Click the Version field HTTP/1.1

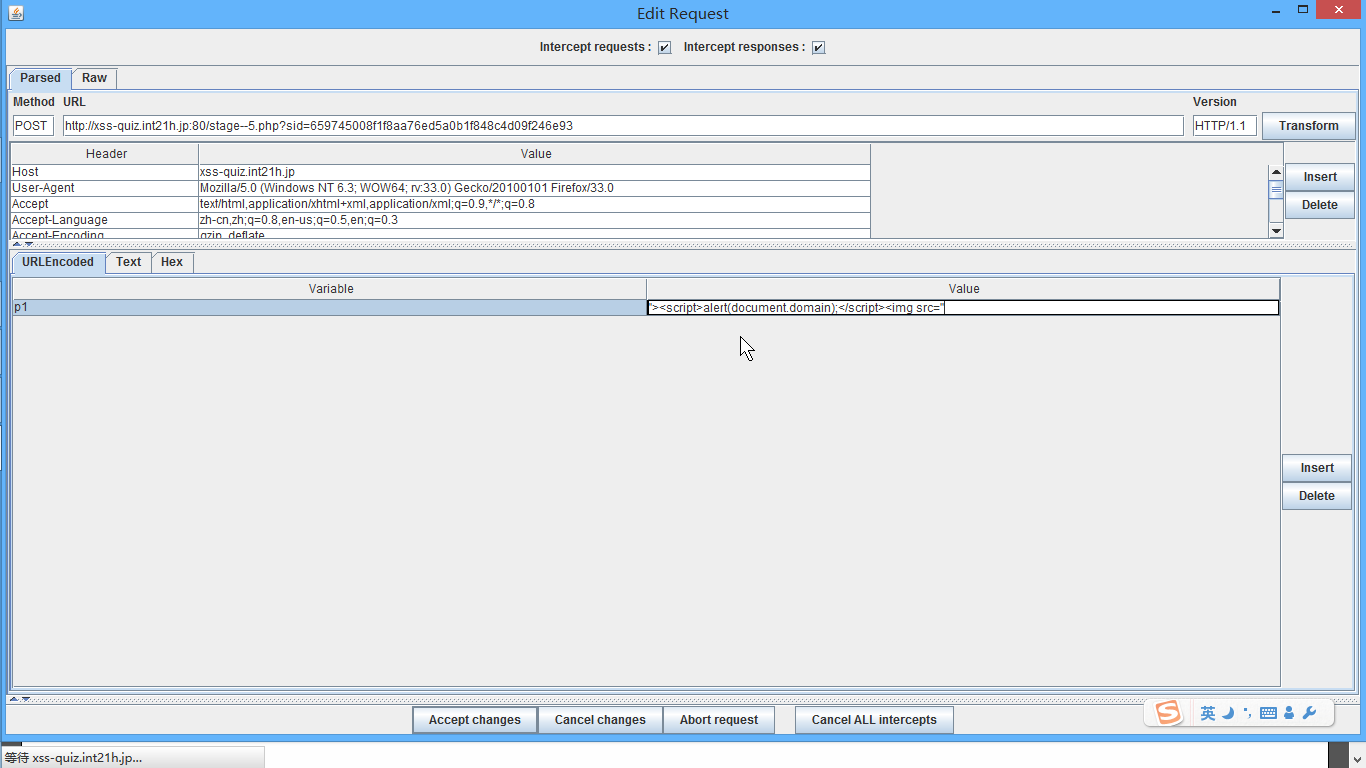coord(1224,126)
